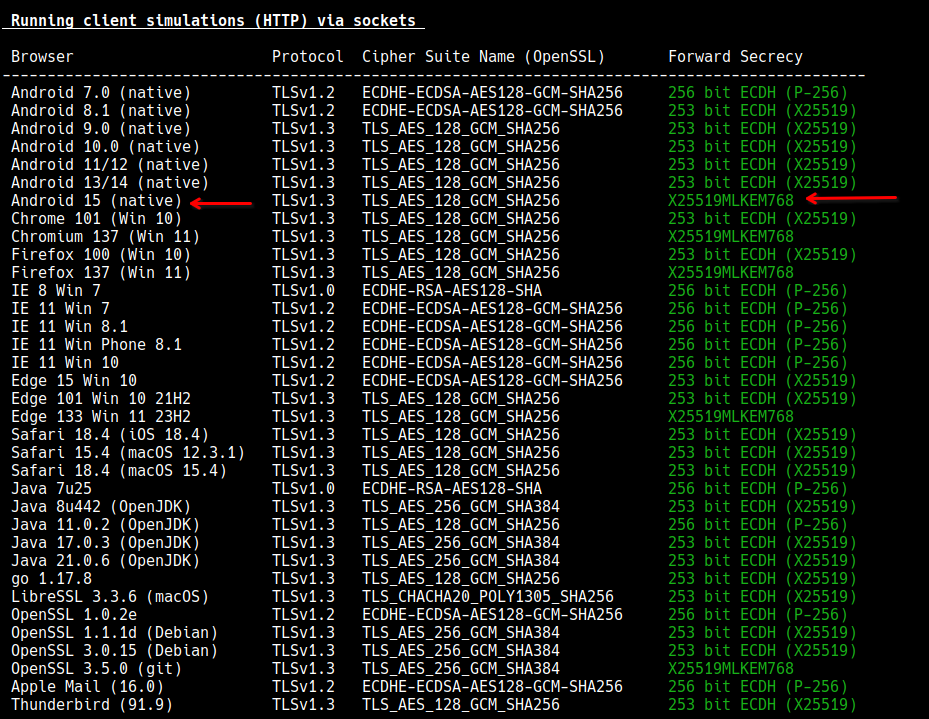Click TLS_CHACHA20_POLY1305_SHA256 cipher name

pyautogui.click(x=488, y=597)
